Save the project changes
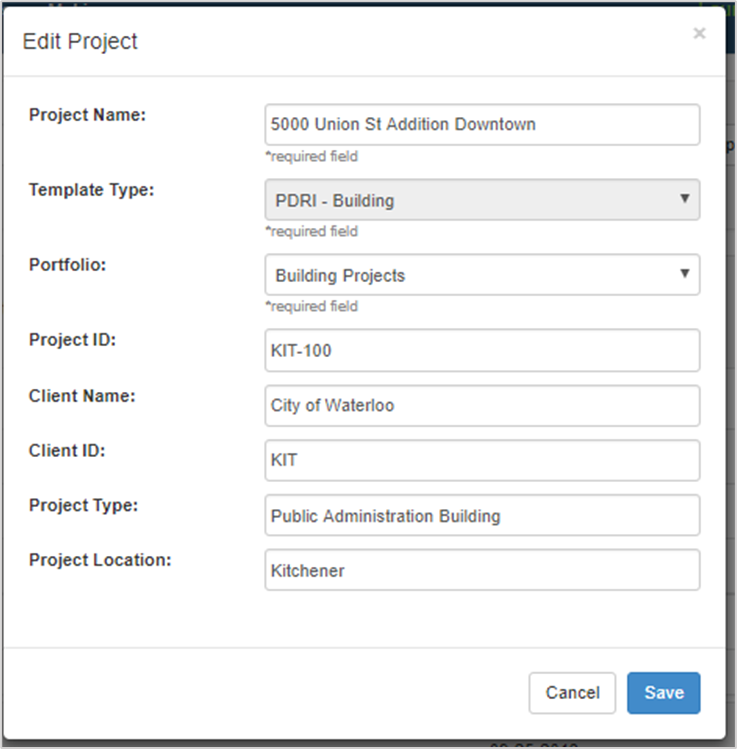 click(x=663, y=692)
